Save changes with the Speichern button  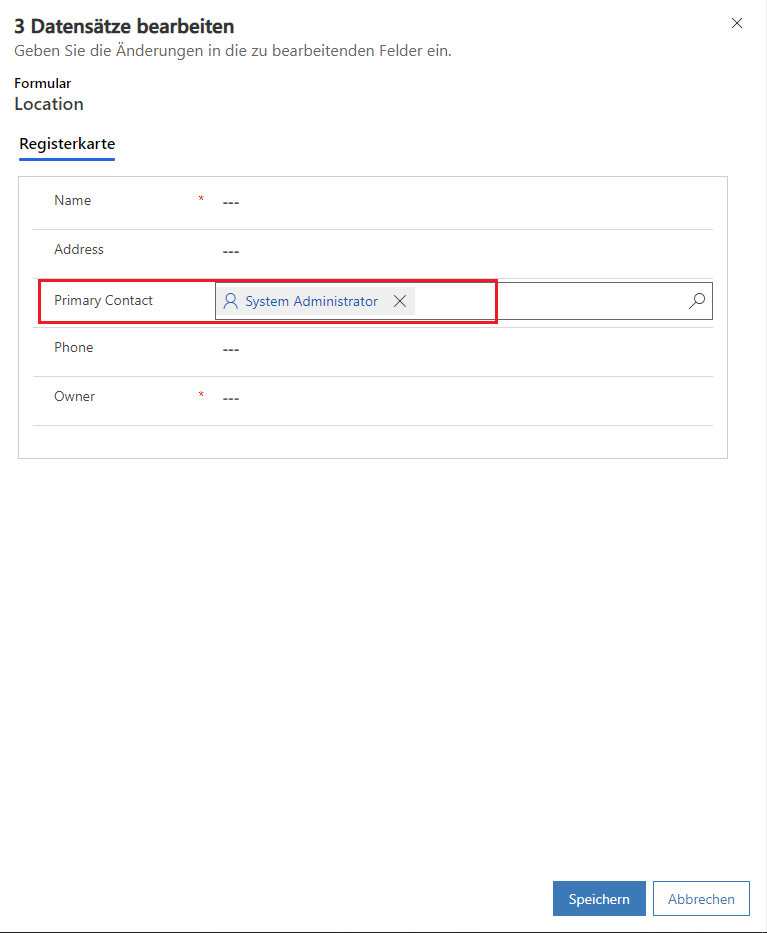pos(599,899)
